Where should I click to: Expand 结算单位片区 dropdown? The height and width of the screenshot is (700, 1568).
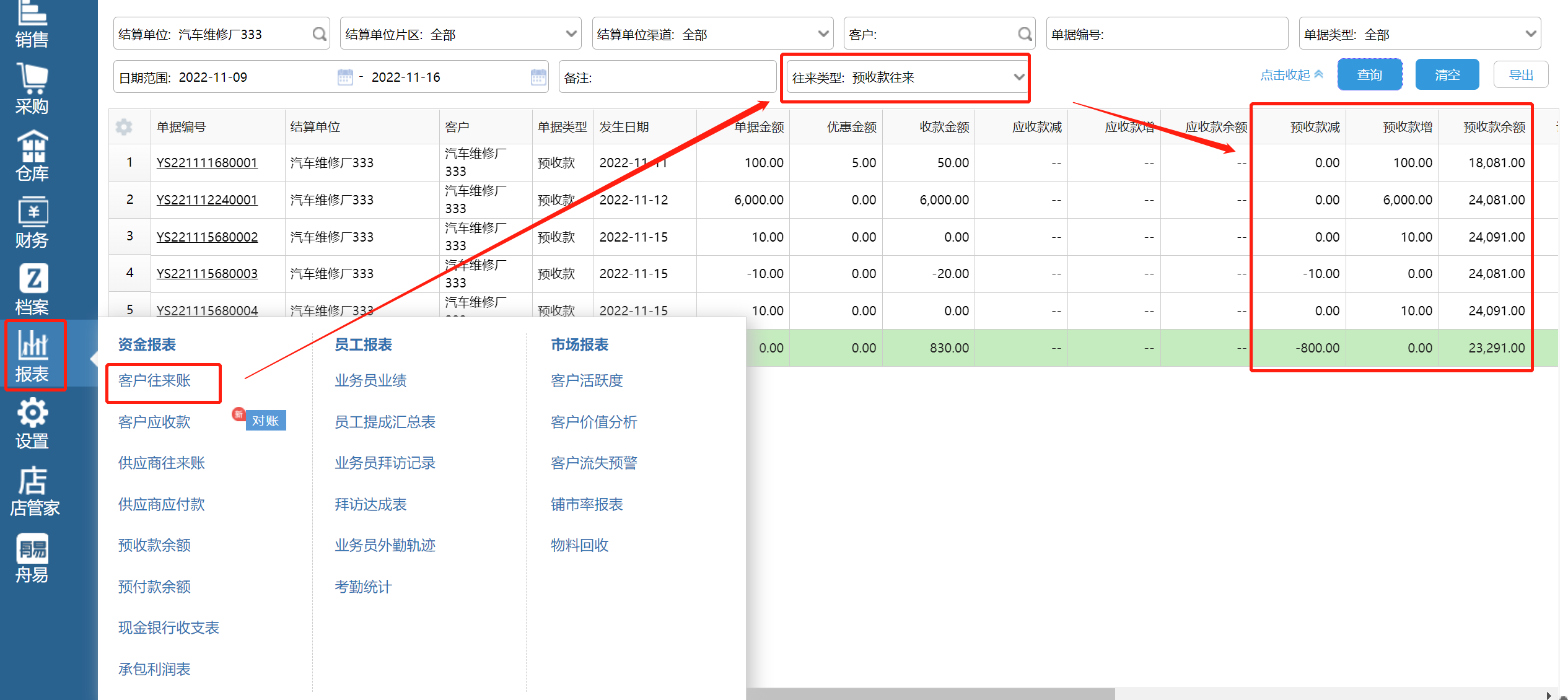pyautogui.click(x=571, y=34)
